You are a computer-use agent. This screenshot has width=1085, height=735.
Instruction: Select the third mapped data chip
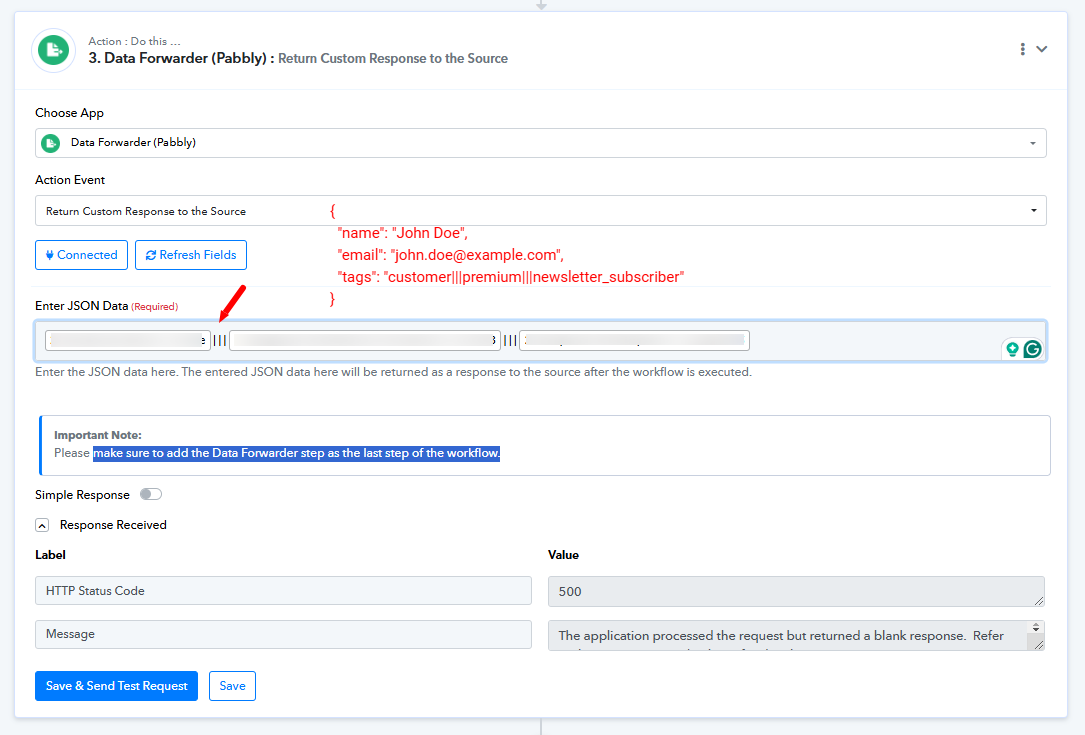click(634, 340)
